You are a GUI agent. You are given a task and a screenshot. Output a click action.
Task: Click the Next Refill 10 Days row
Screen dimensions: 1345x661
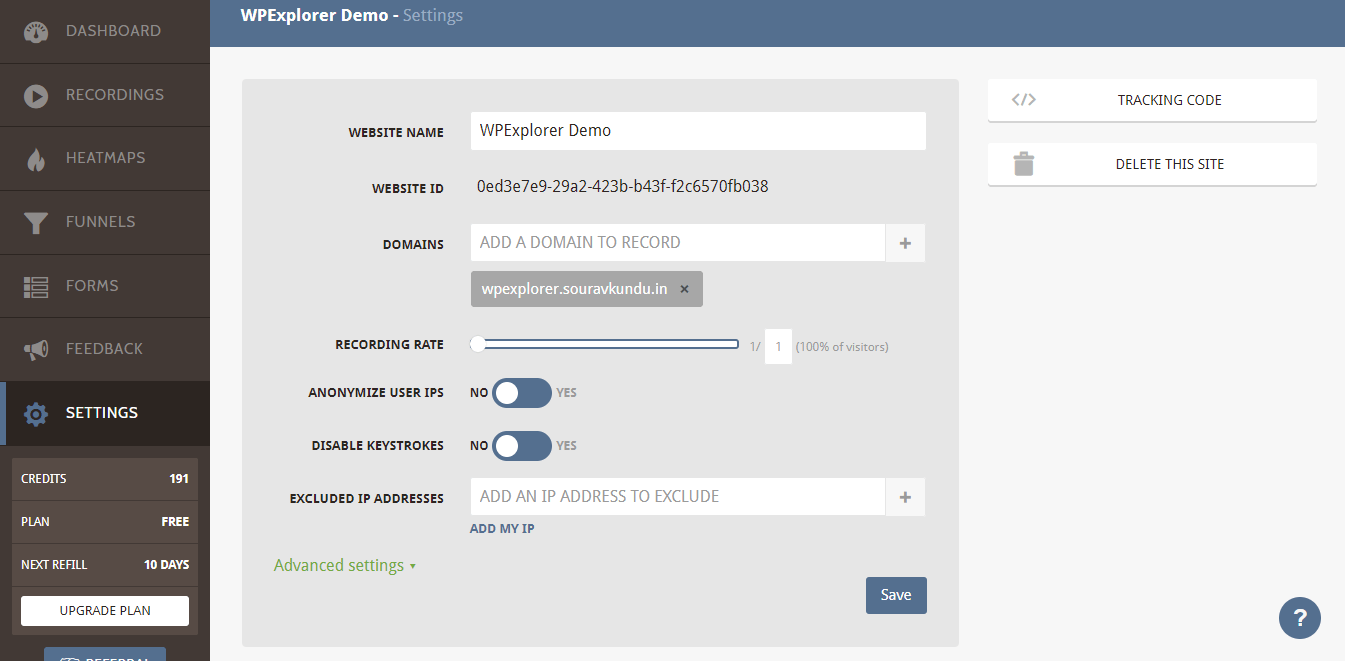point(105,565)
